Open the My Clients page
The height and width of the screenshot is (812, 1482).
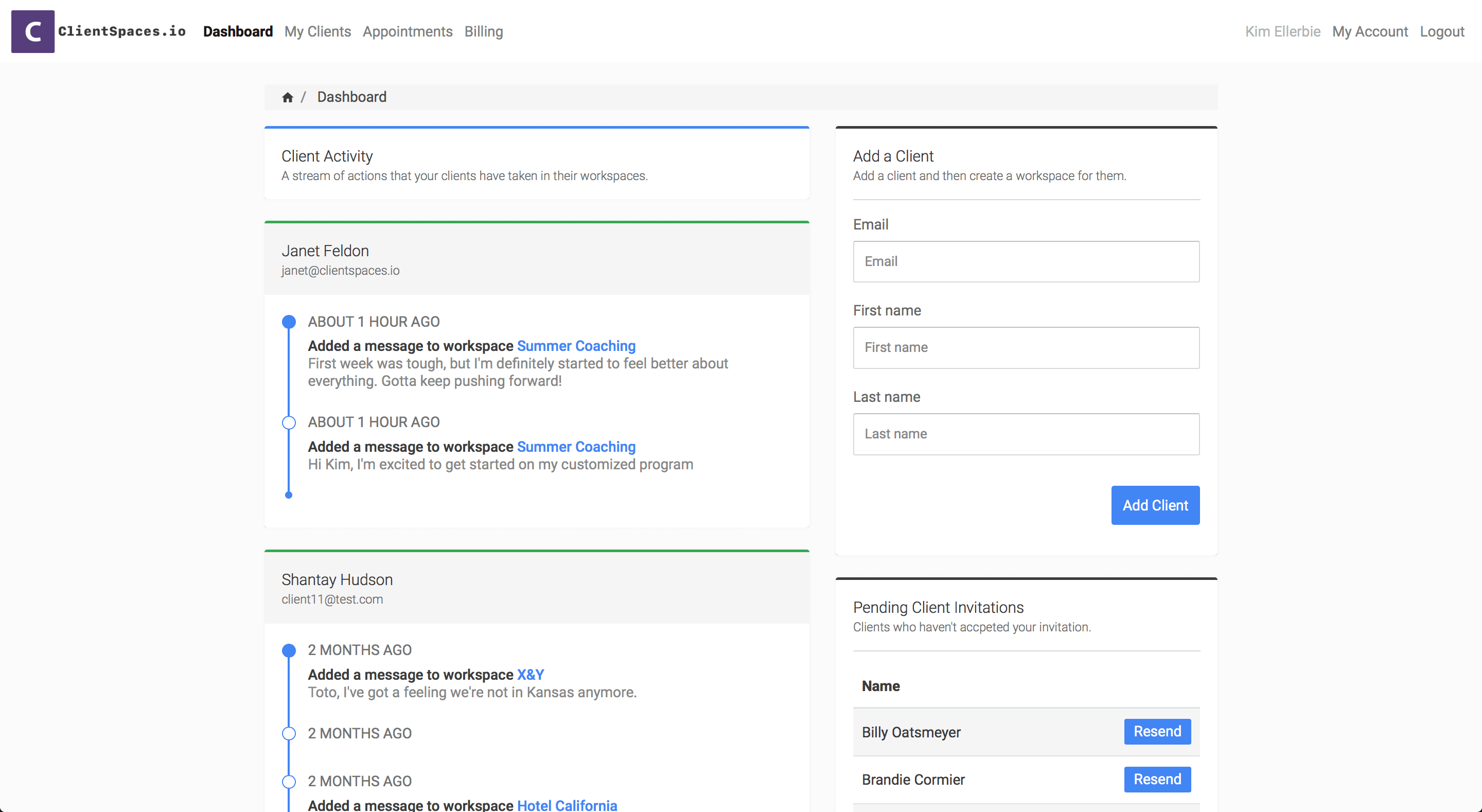tap(317, 32)
